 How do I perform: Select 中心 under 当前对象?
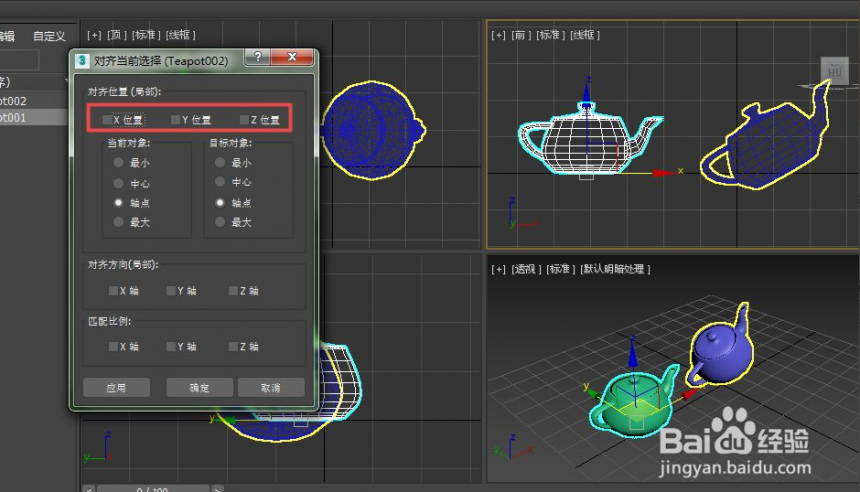118,183
